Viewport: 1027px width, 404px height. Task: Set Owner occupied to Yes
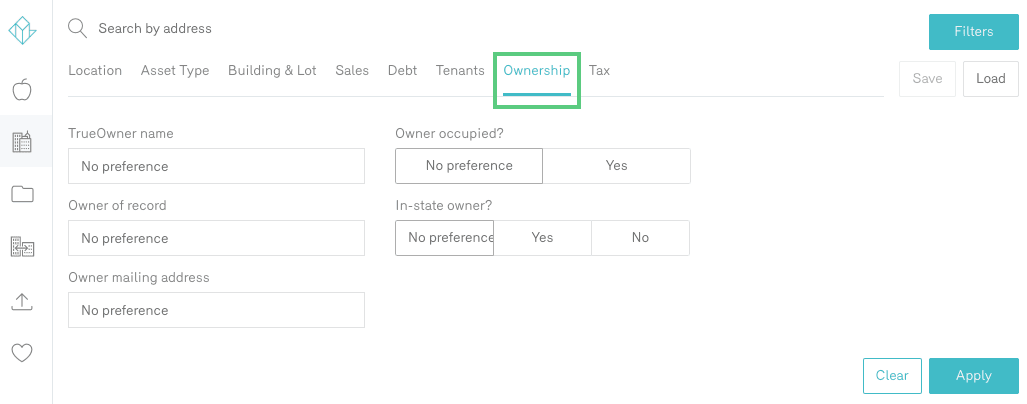[x=616, y=166]
